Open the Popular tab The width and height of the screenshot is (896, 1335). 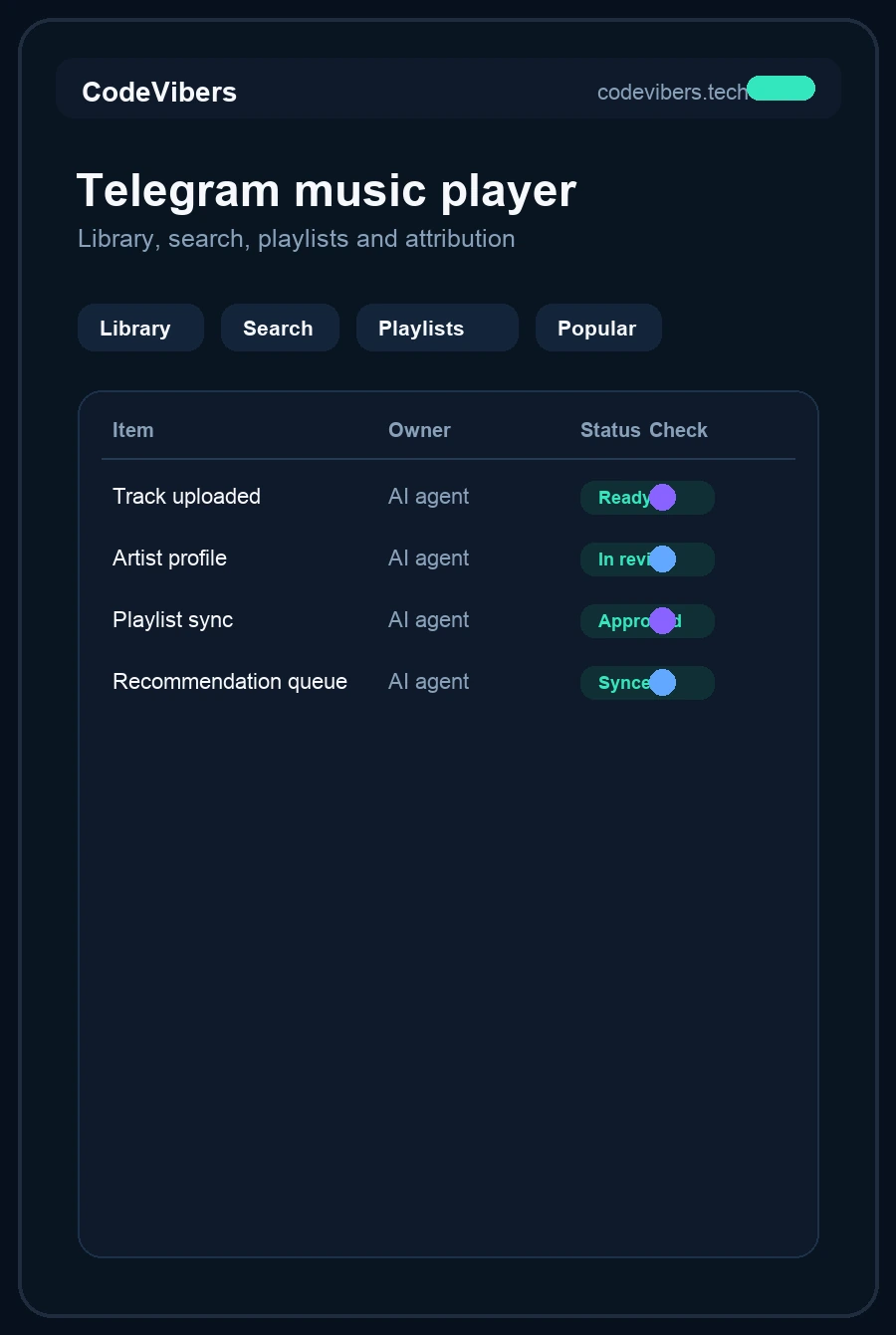(x=598, y=328)
